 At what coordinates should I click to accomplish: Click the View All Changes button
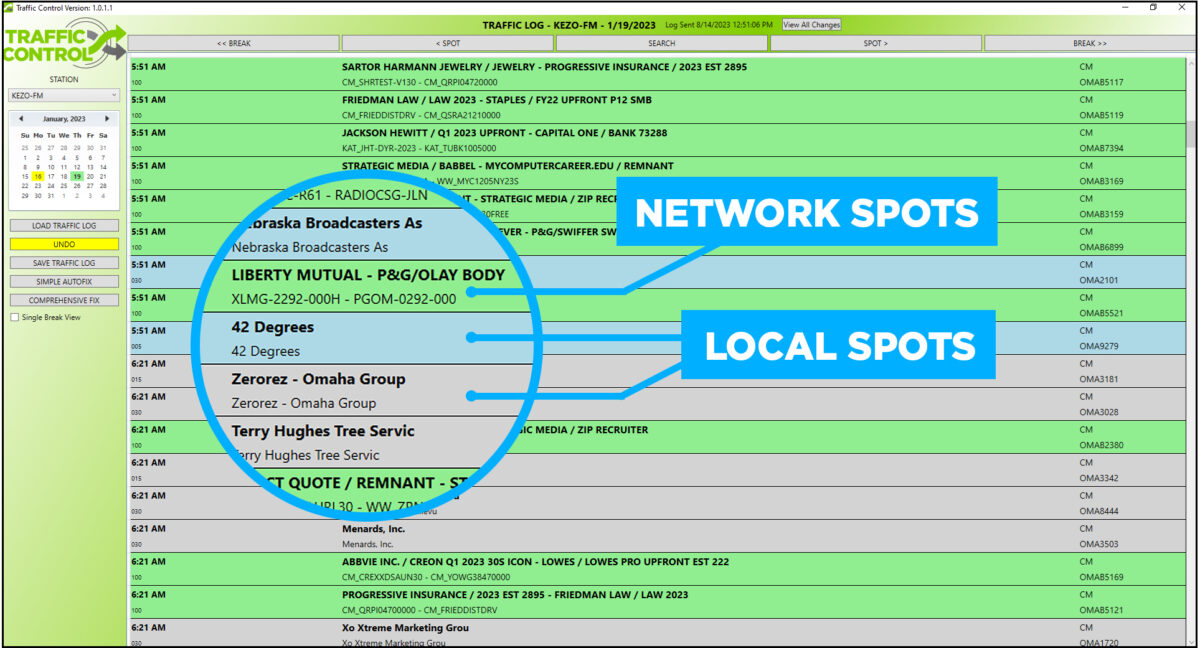click(x=811, y=25)
